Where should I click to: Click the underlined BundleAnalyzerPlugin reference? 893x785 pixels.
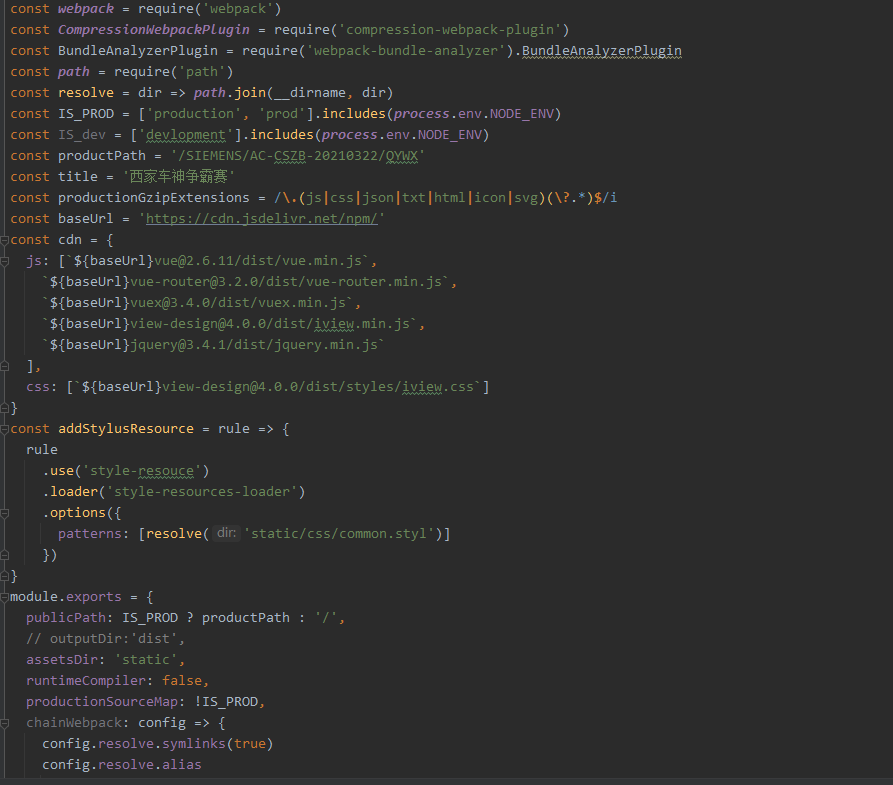[601, 50]
